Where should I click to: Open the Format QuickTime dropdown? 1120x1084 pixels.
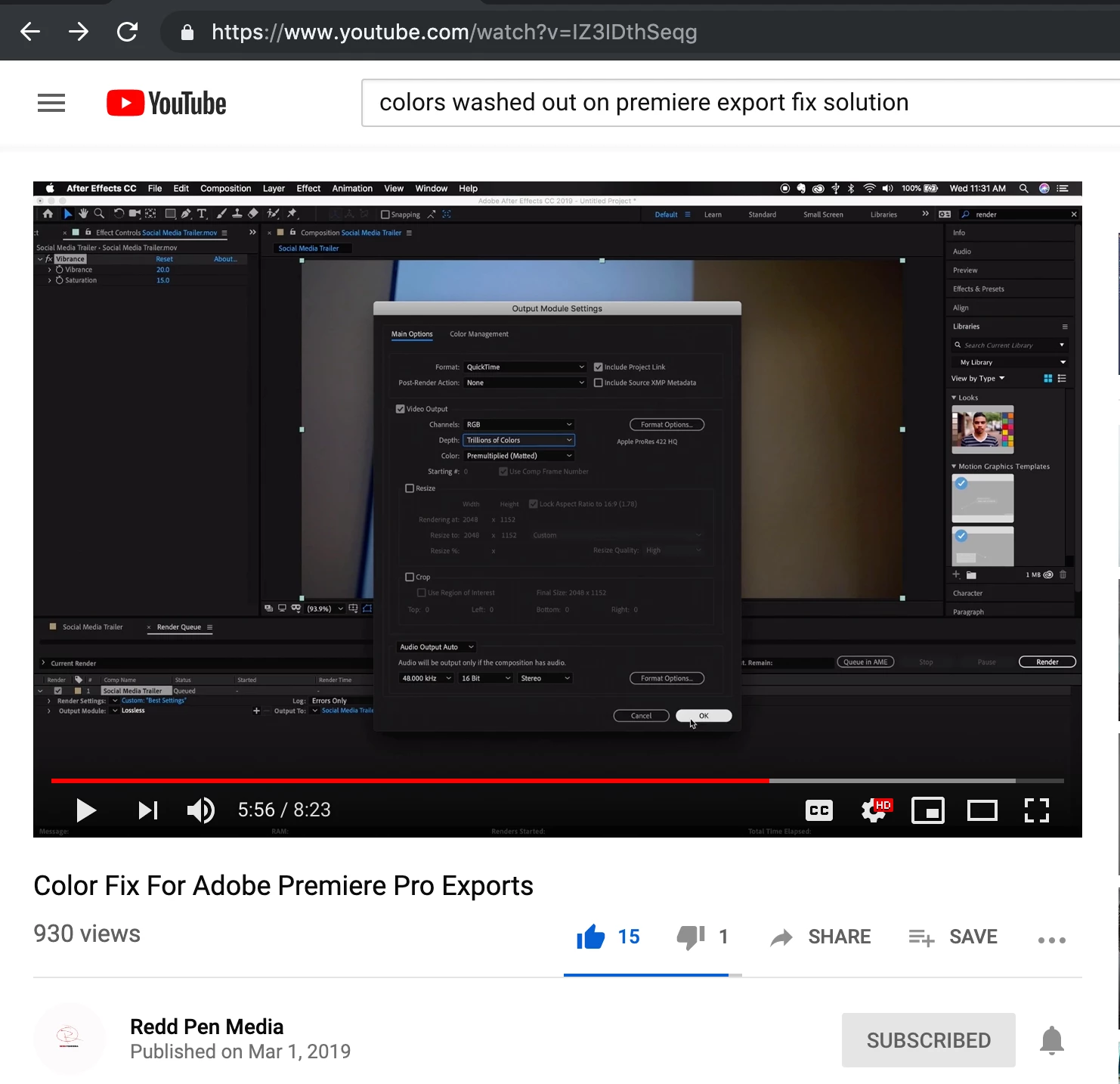point(525,367)
